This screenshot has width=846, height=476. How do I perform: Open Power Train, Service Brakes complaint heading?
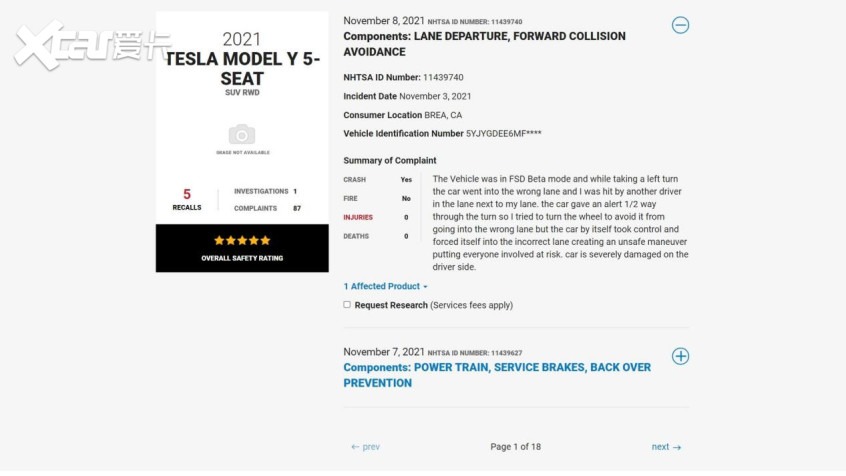(x=497, y=375)
